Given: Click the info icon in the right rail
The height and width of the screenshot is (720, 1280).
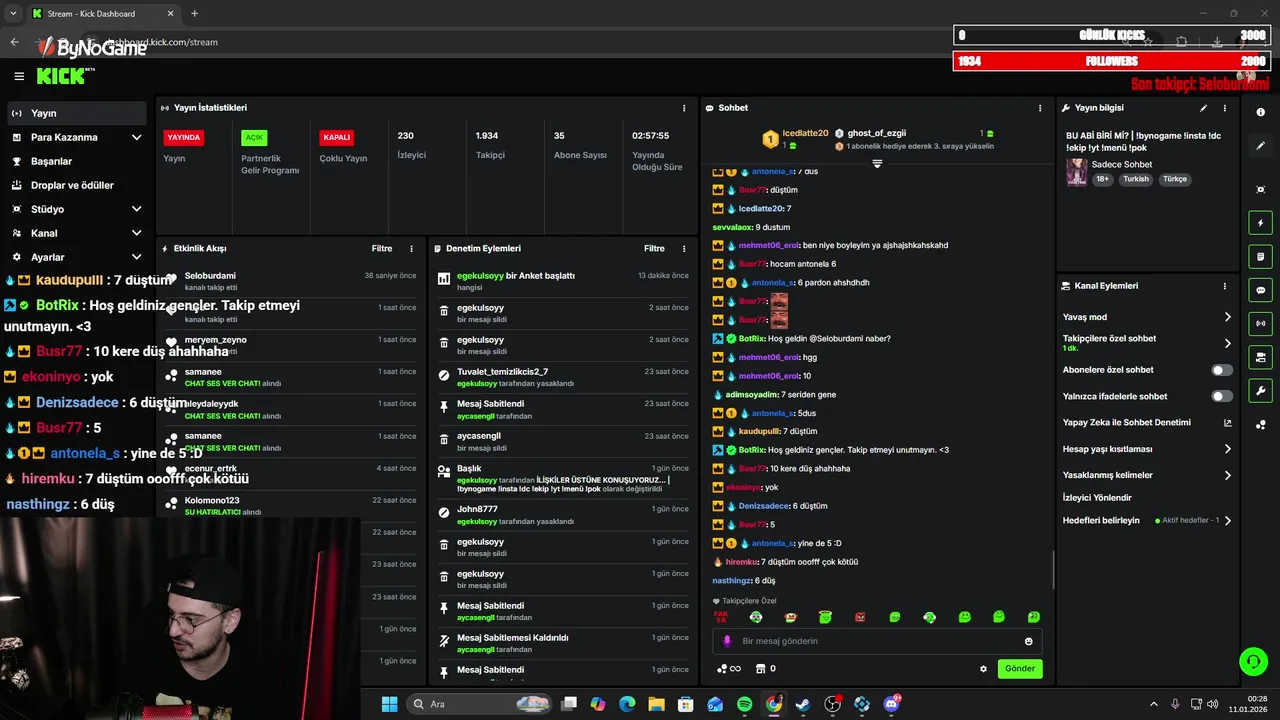Looking at the screenshot, I should tap(1261, 112).
